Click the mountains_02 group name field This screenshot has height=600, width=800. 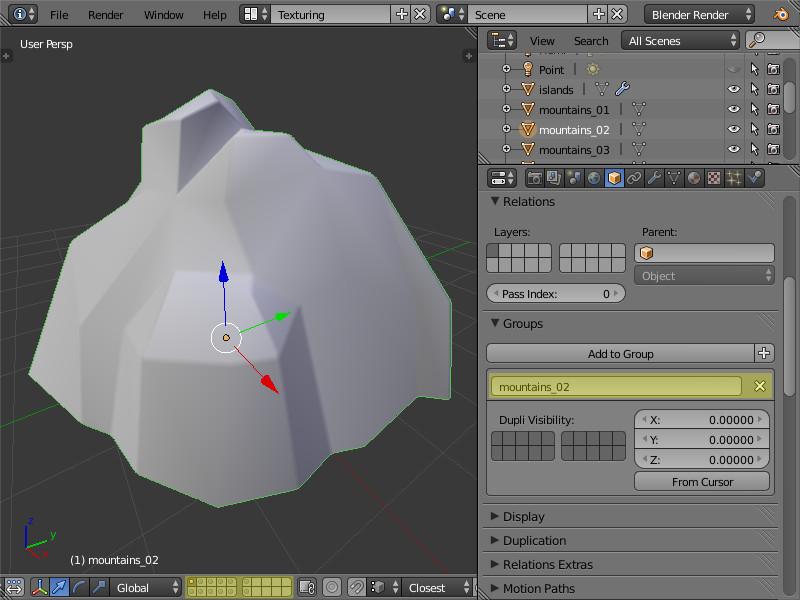click(x=616, y=387)
